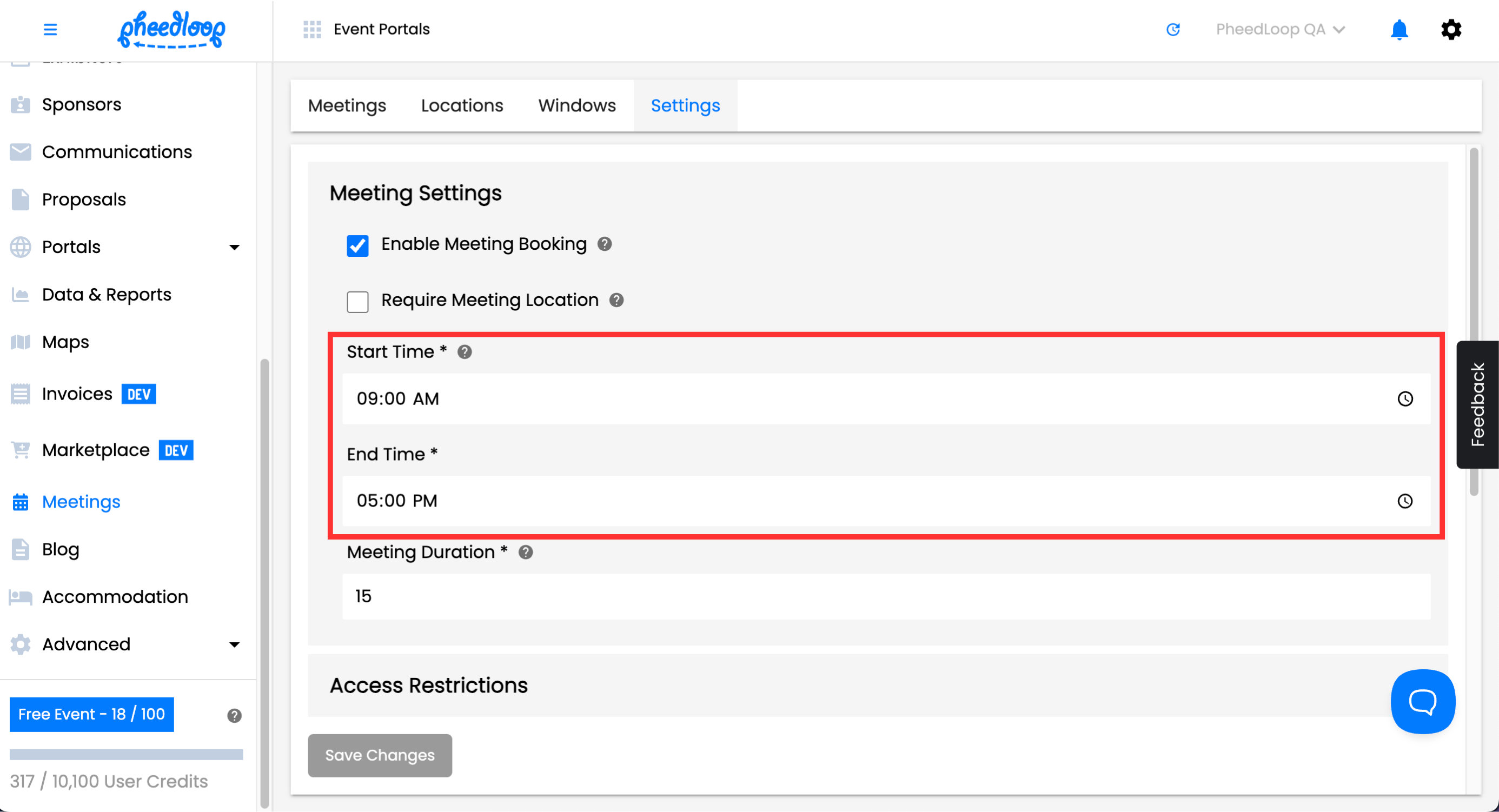Open the apps grid icon beside Event Portals
The width and height of the screenshot is (1499, 812).
312,29
